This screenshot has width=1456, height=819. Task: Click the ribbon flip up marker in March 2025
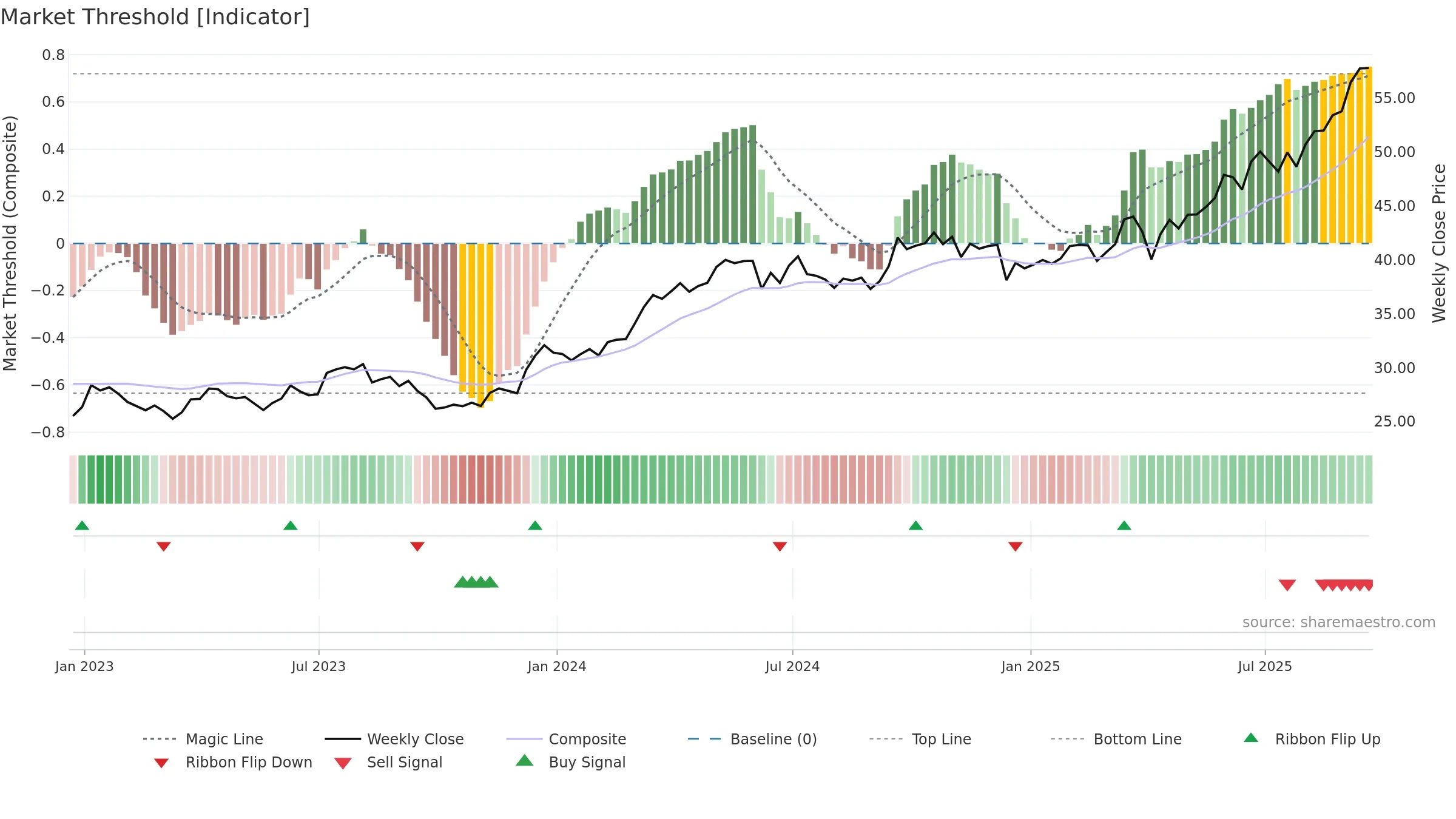1124,525
